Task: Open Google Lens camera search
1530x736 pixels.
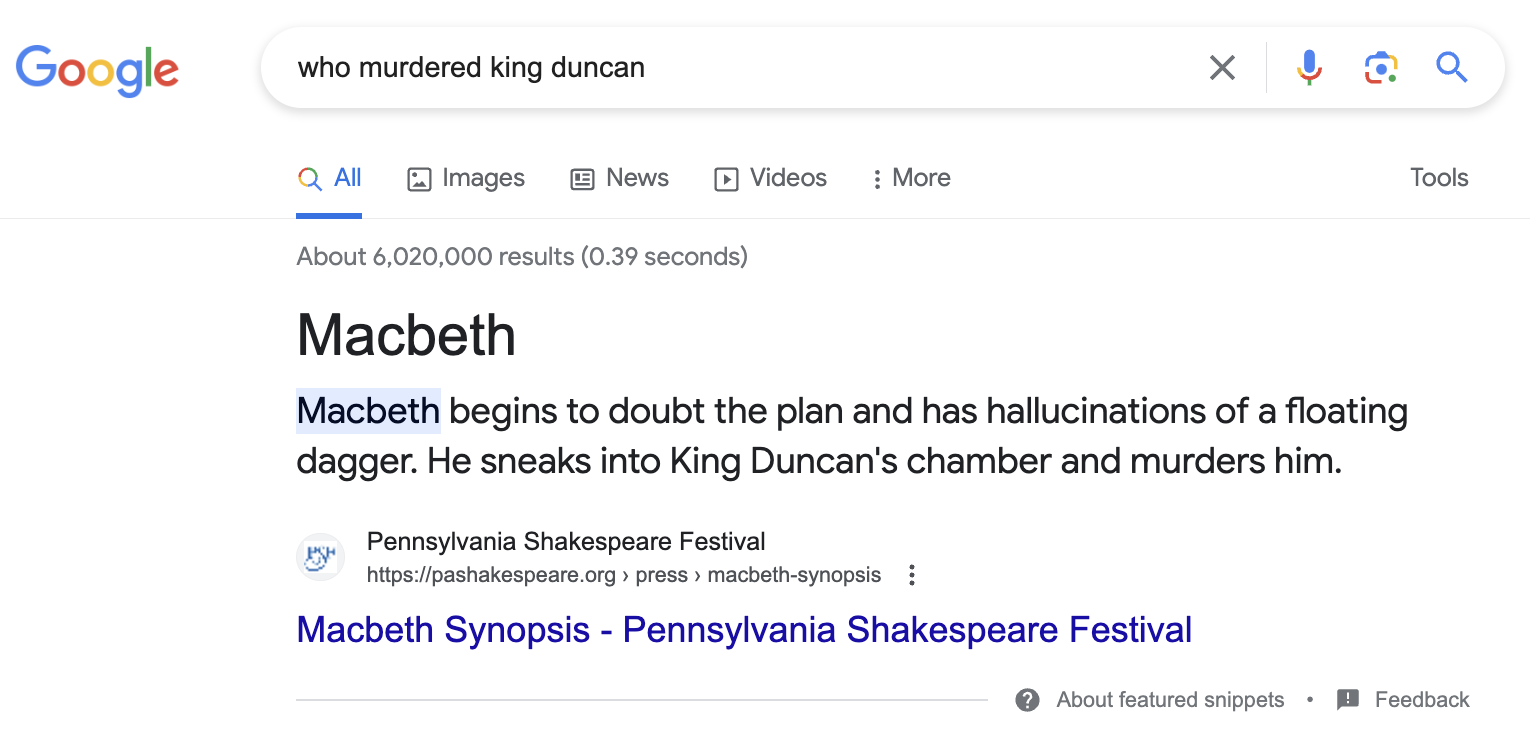Action: pyautogui.click(x=1381, y=67)
